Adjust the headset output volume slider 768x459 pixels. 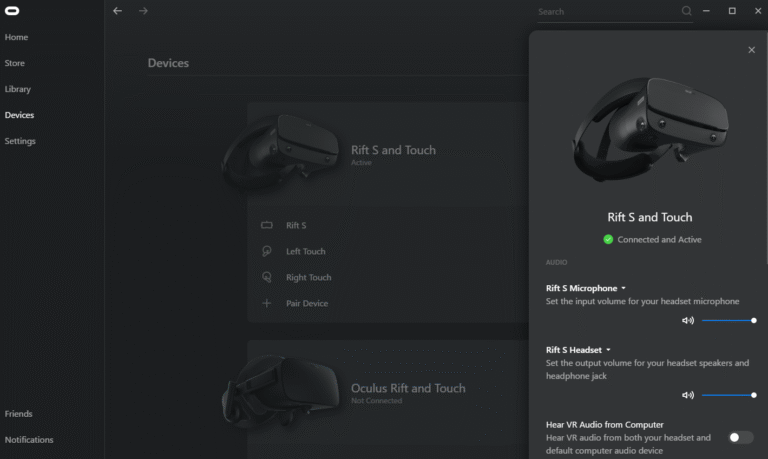pyautogui.click(x=728, y=395)
